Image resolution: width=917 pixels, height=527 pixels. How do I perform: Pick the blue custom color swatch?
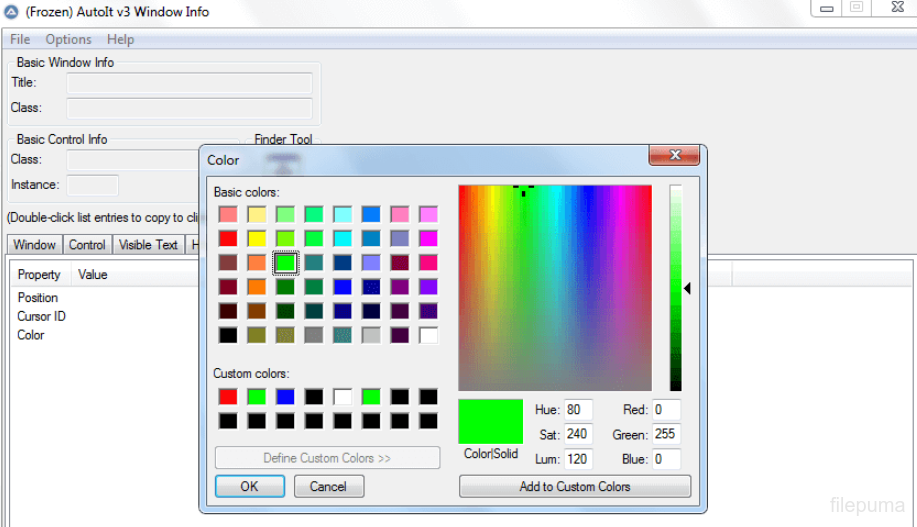click(285, 397)
